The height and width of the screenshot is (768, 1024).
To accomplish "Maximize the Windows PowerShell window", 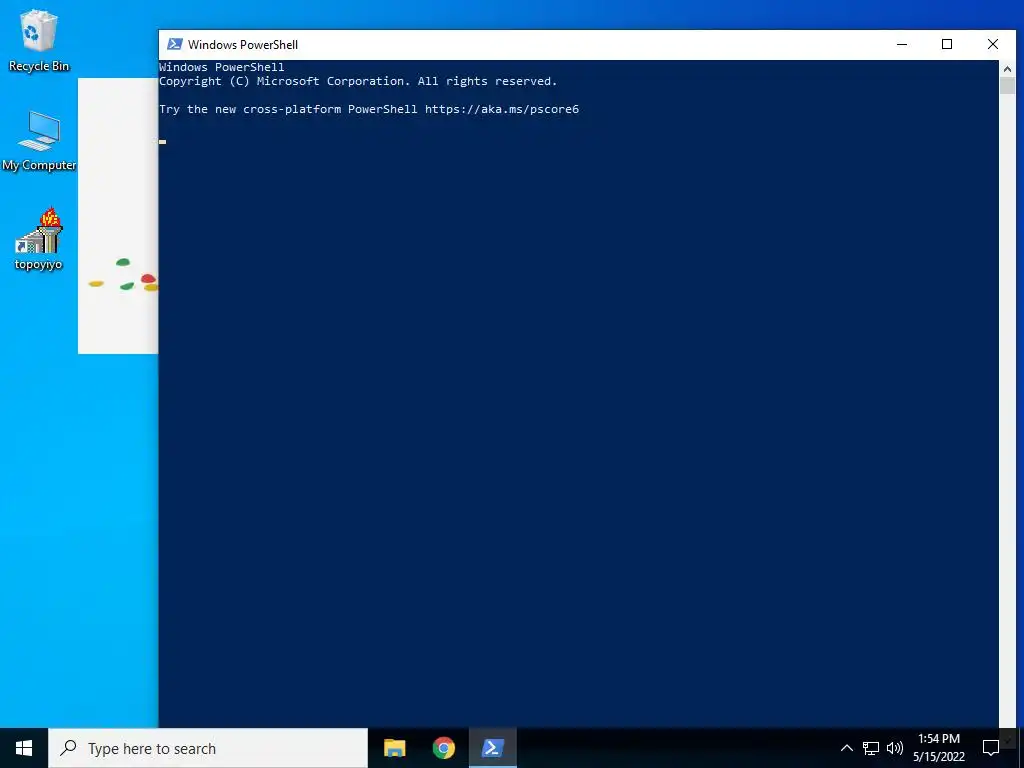I will click(x=947, y=44).
